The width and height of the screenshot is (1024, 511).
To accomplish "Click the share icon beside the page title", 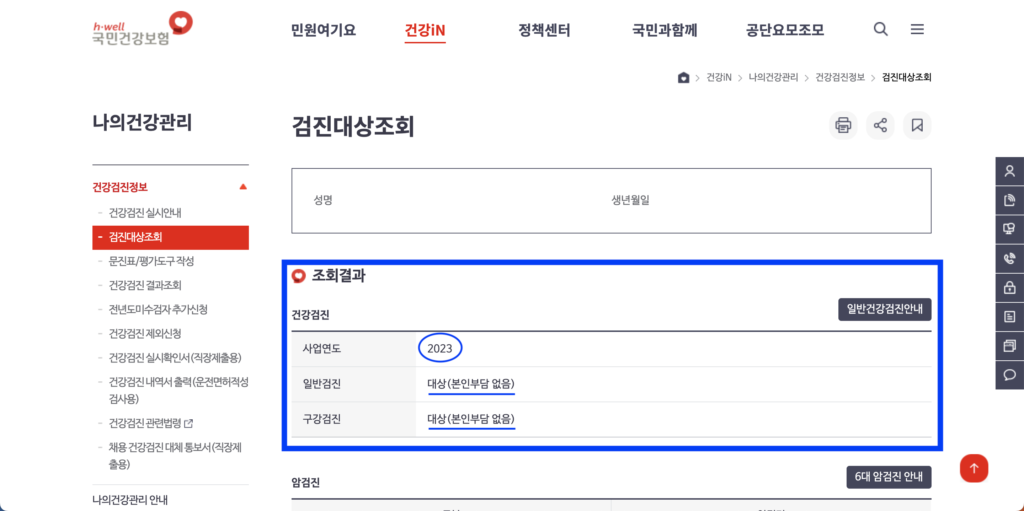I will [x=880, y=125].
